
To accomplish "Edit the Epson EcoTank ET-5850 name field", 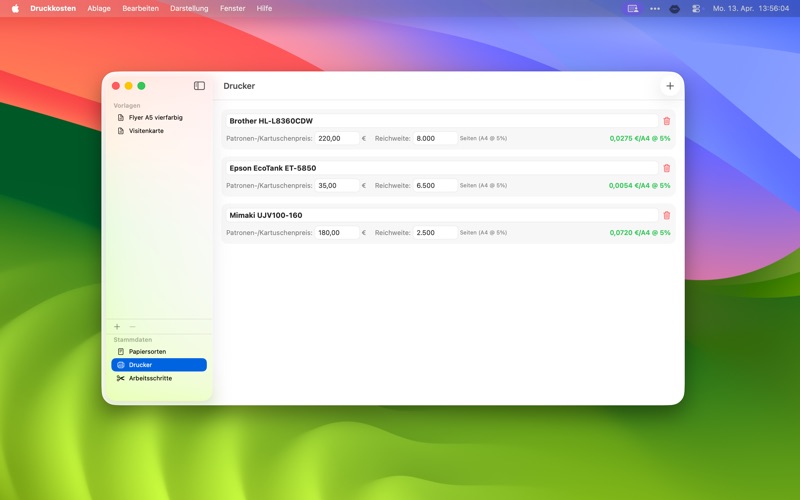I will tap(442, 168).
